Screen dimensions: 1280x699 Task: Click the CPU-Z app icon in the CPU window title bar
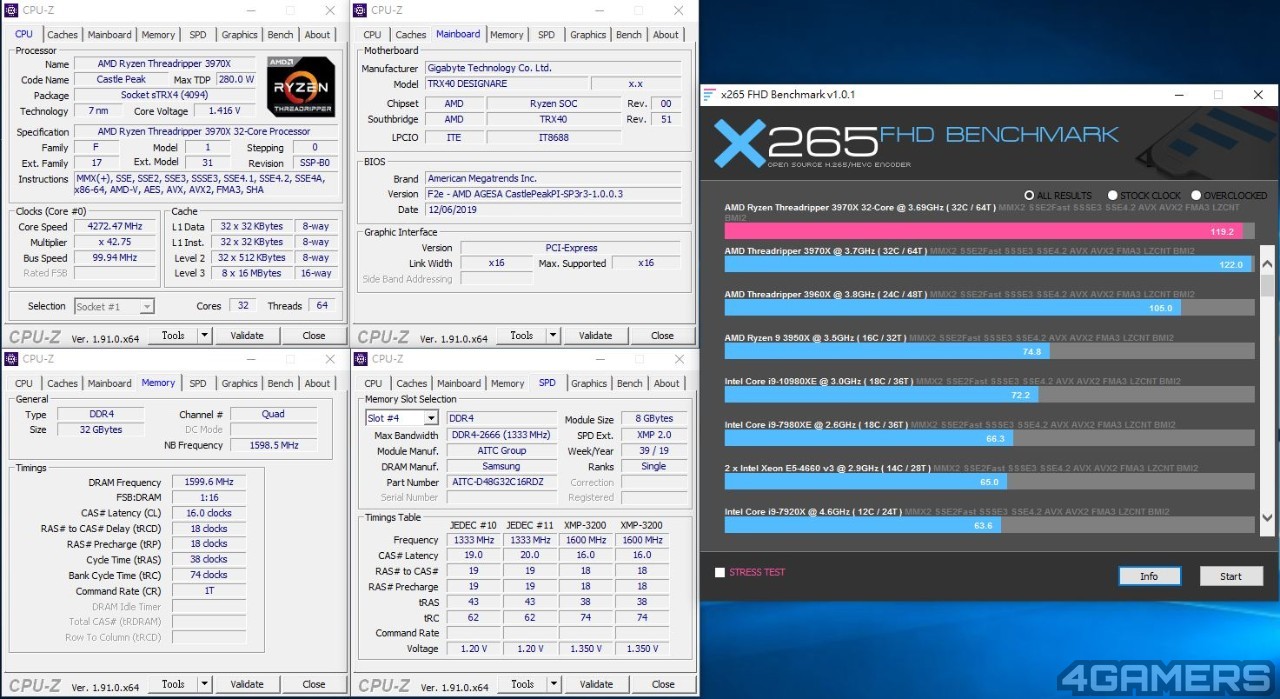tap(12, 10)
